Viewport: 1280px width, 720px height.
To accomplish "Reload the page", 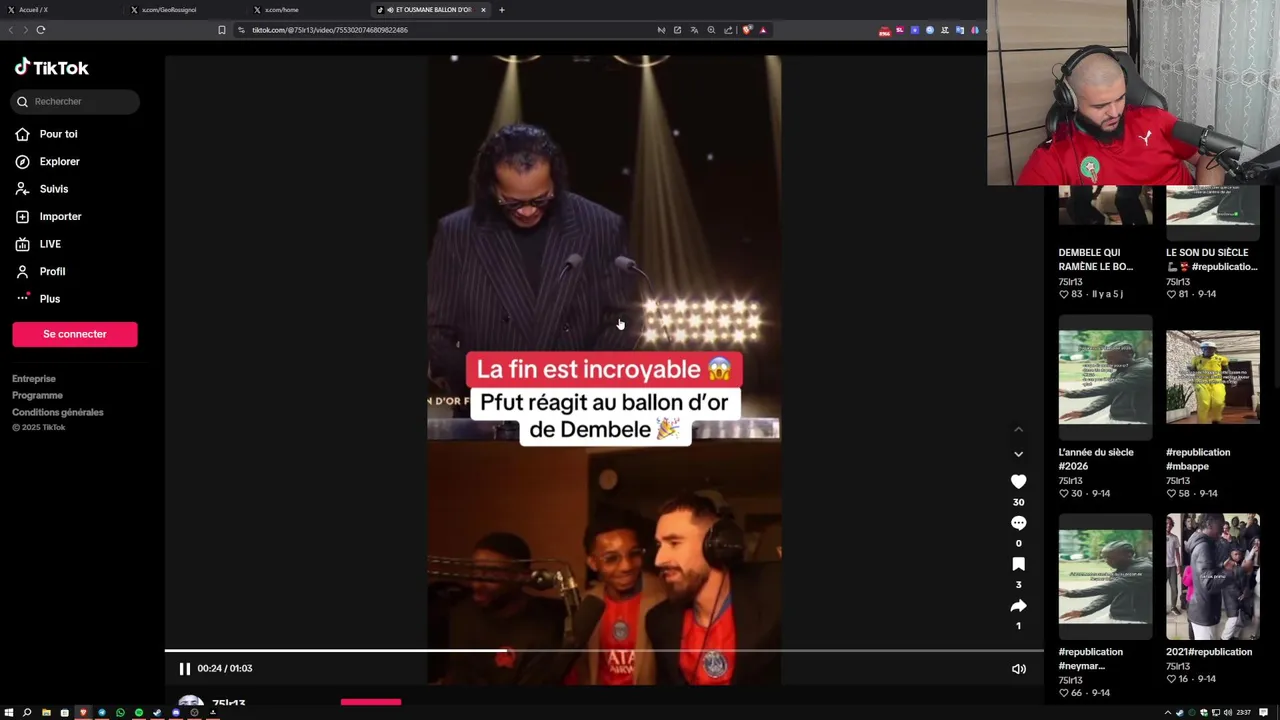I will pyautogui.click(x=41, y=30).
